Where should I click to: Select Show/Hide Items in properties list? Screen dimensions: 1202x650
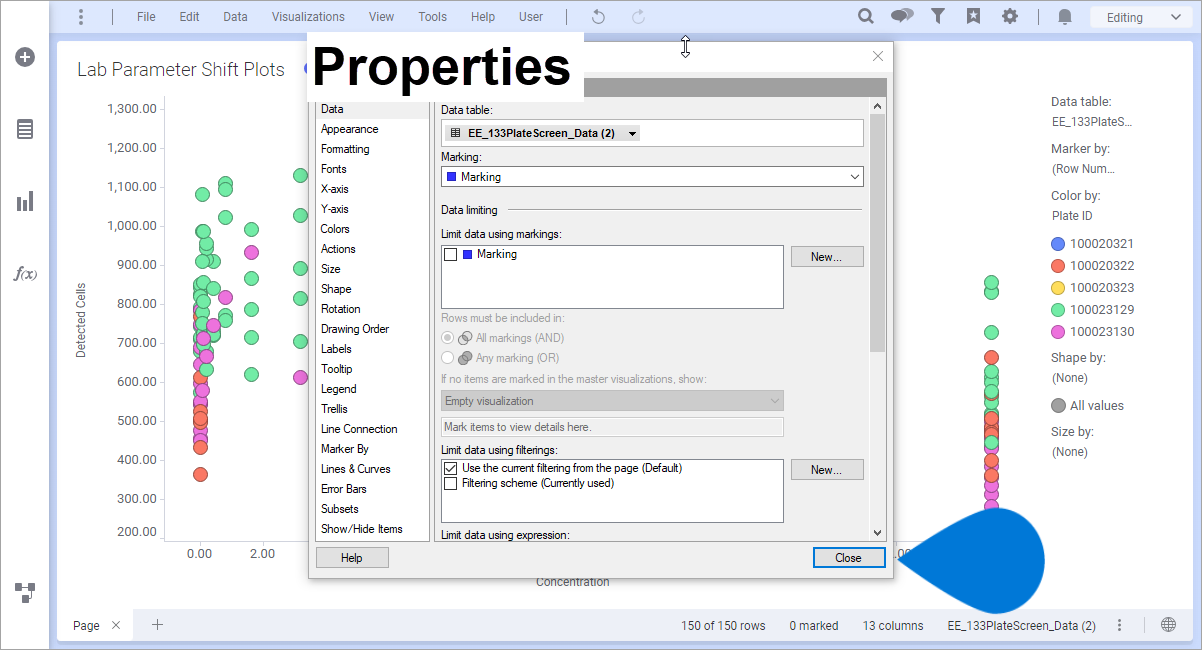(x=362, y=529)
